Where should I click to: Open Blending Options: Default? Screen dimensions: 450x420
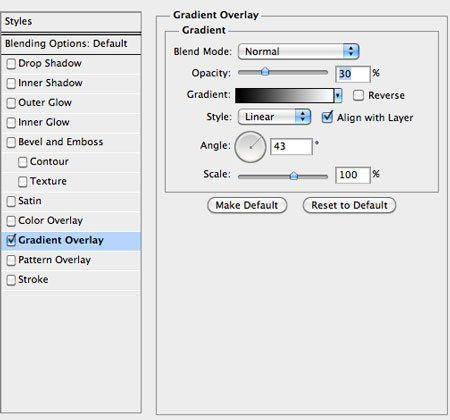(71, 44)
